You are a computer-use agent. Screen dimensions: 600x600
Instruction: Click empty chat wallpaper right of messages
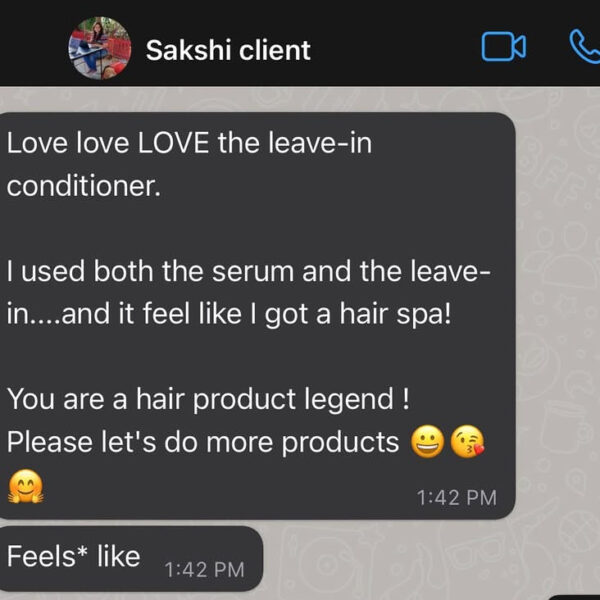click(558, 306)
